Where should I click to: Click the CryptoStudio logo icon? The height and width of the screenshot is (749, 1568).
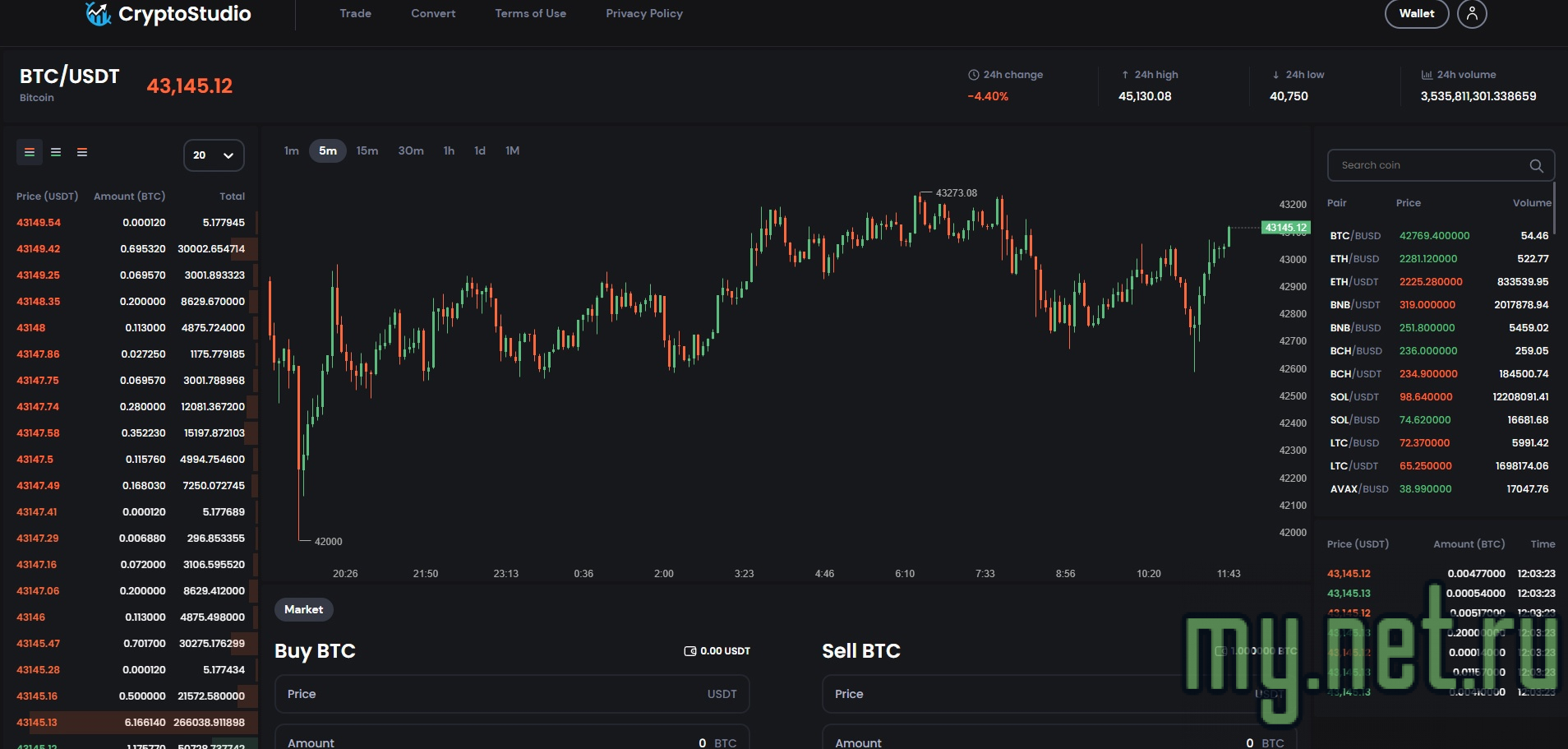coord(99,14)
